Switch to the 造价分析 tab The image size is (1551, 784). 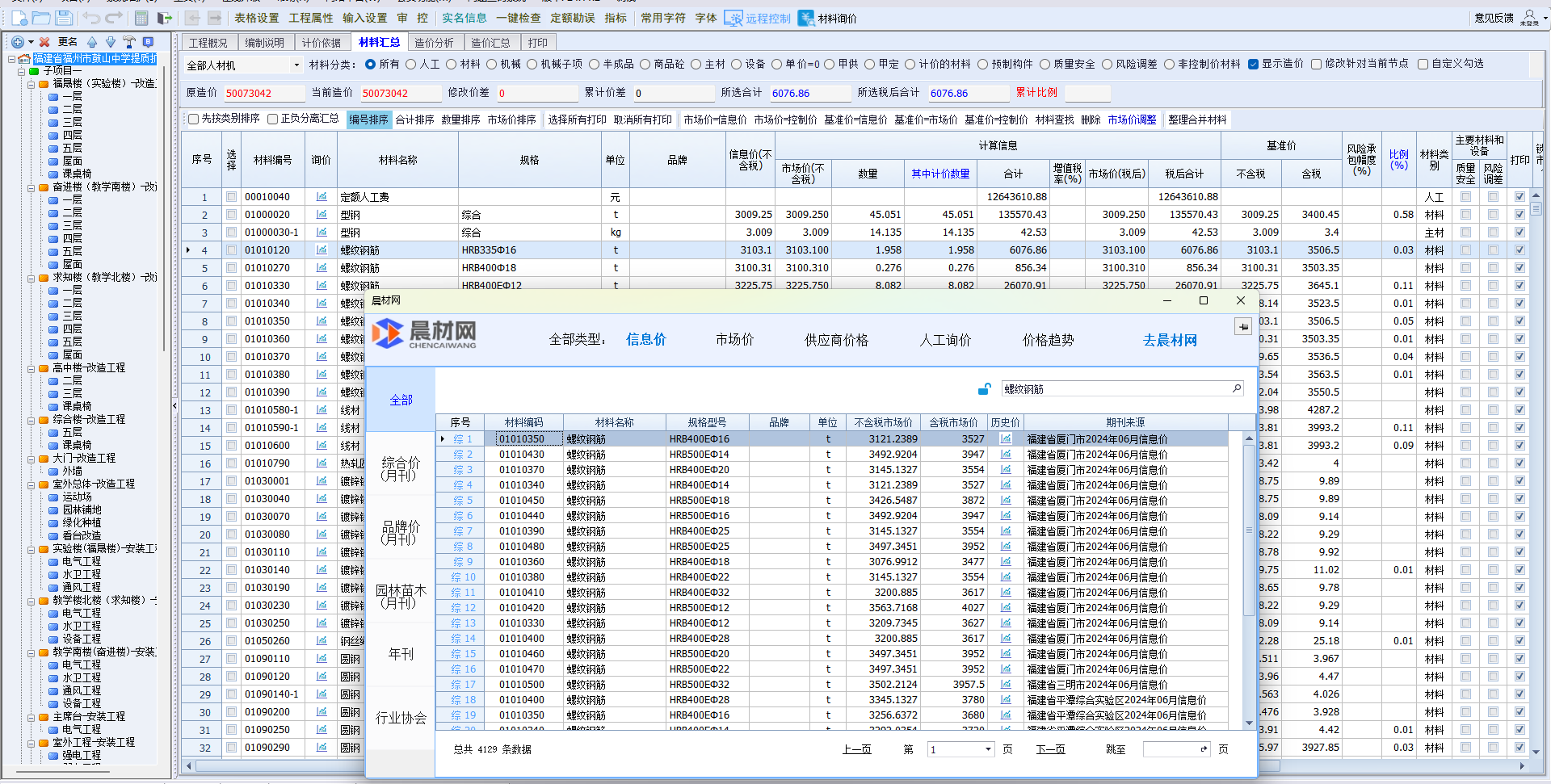[x=434, y=43]
